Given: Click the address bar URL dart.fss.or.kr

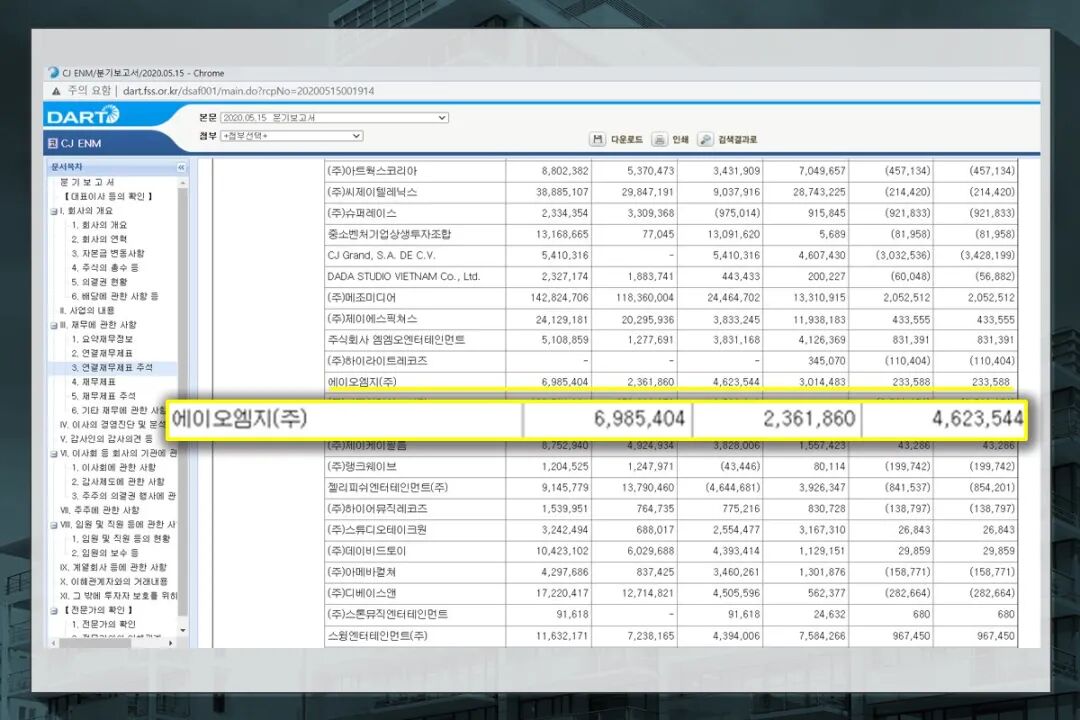Looking at the screenshot, I should coord(249,91).
